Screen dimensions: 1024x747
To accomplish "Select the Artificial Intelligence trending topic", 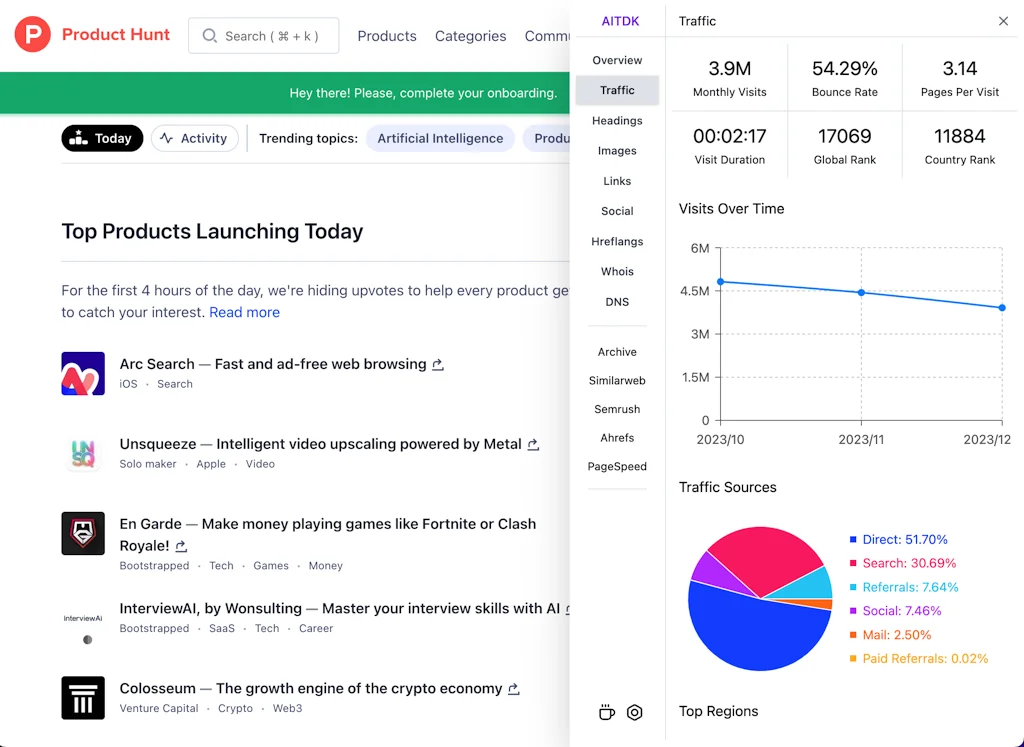I will pyautogui.click(x=440, y=139).
